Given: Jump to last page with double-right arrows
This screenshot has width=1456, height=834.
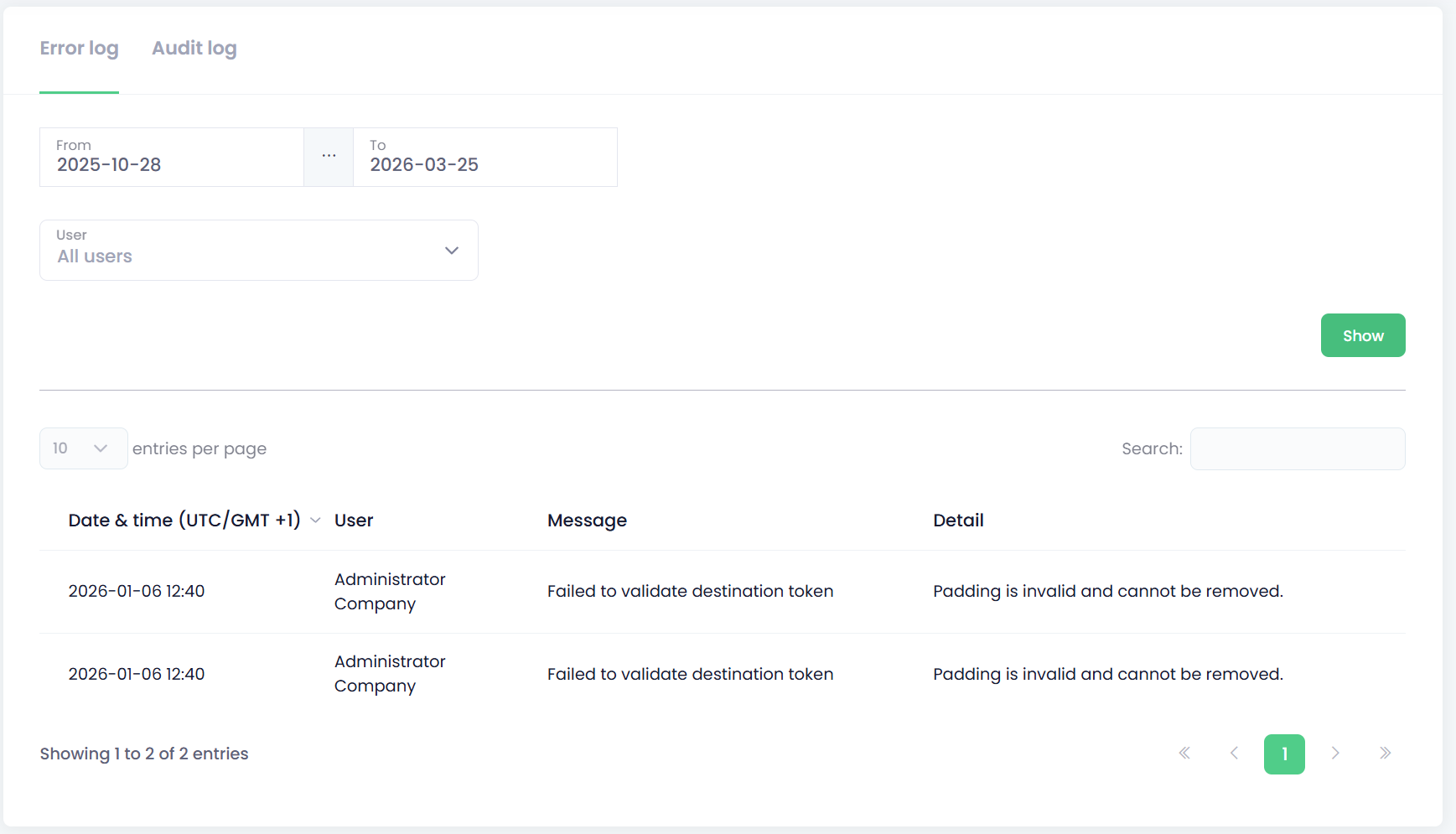Looking at the screenshot, I should pos(1385,754).
